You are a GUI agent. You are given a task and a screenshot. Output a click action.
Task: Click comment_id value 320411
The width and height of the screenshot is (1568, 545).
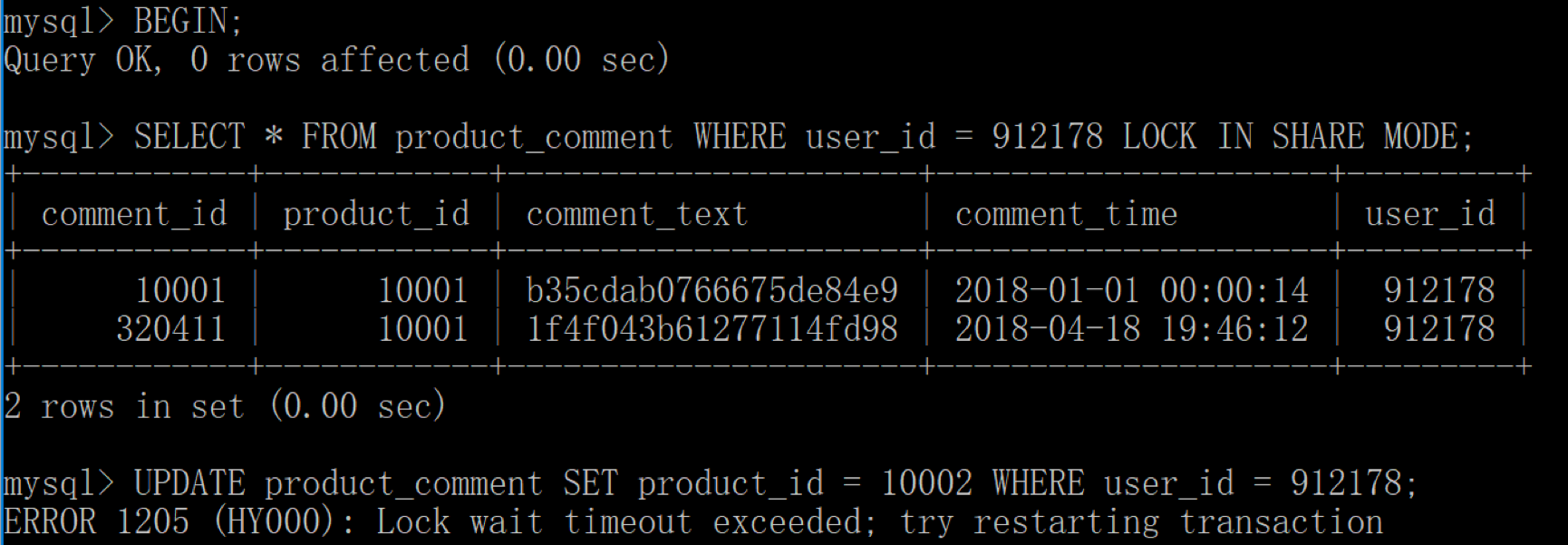170,329
